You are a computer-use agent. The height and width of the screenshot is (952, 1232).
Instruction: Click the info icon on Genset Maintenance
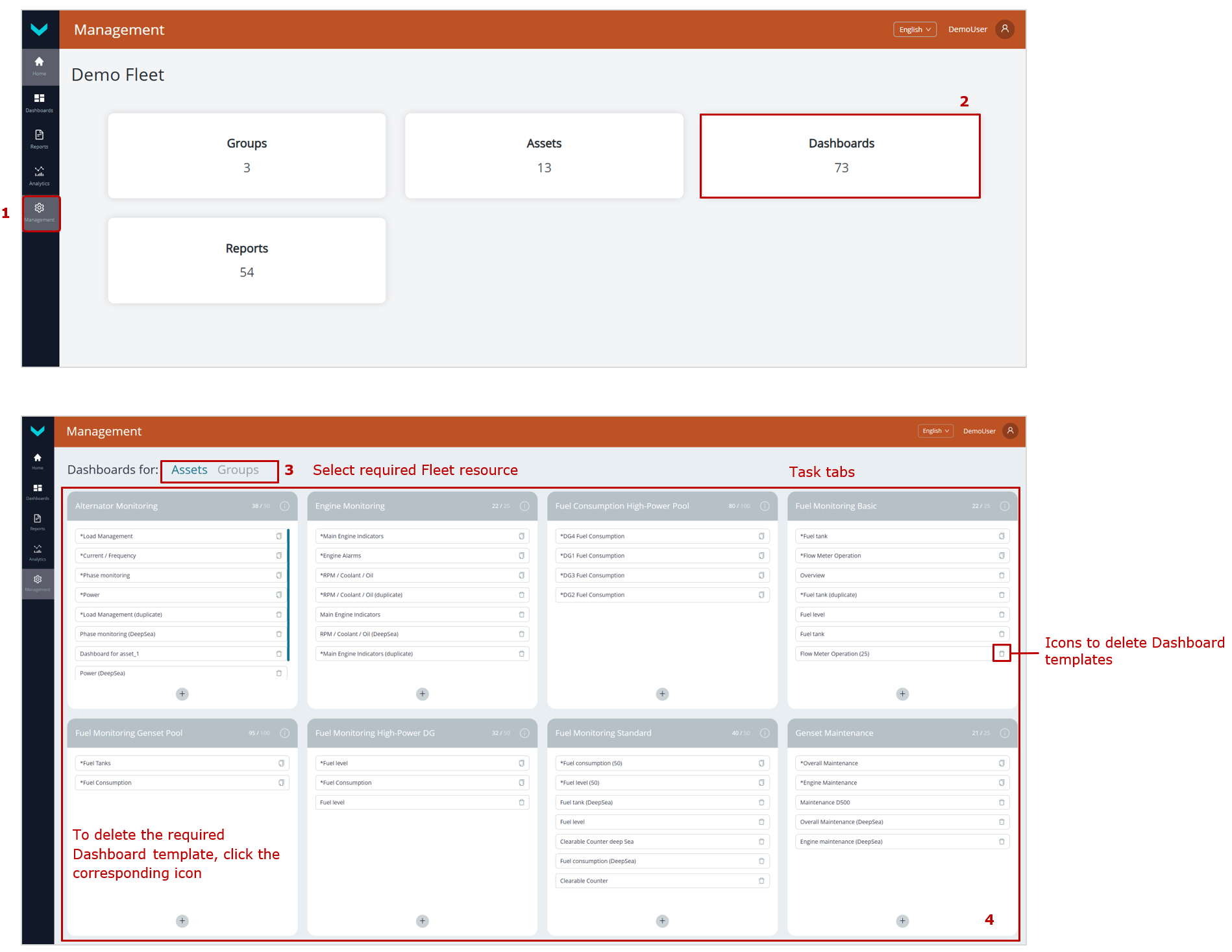[x=1004, y=733]
